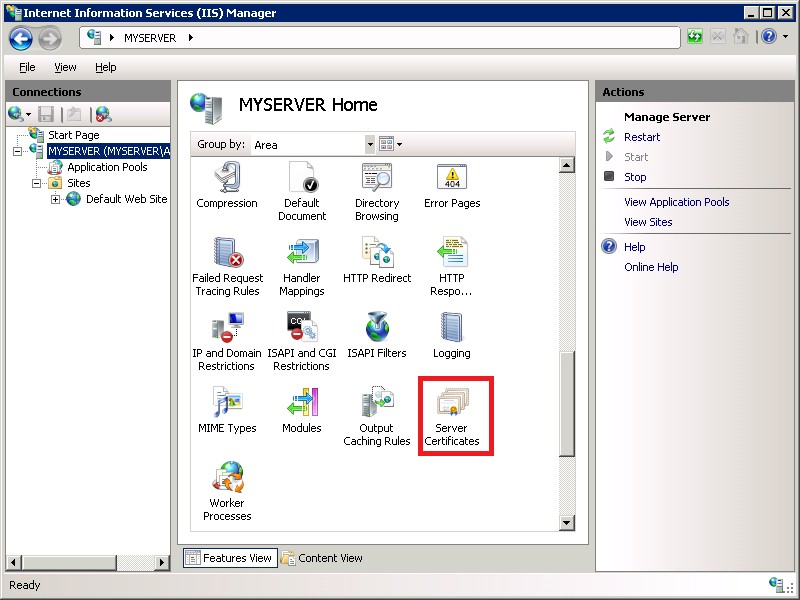Open ISAPI and CGI Restrictions

pos(302,341)
